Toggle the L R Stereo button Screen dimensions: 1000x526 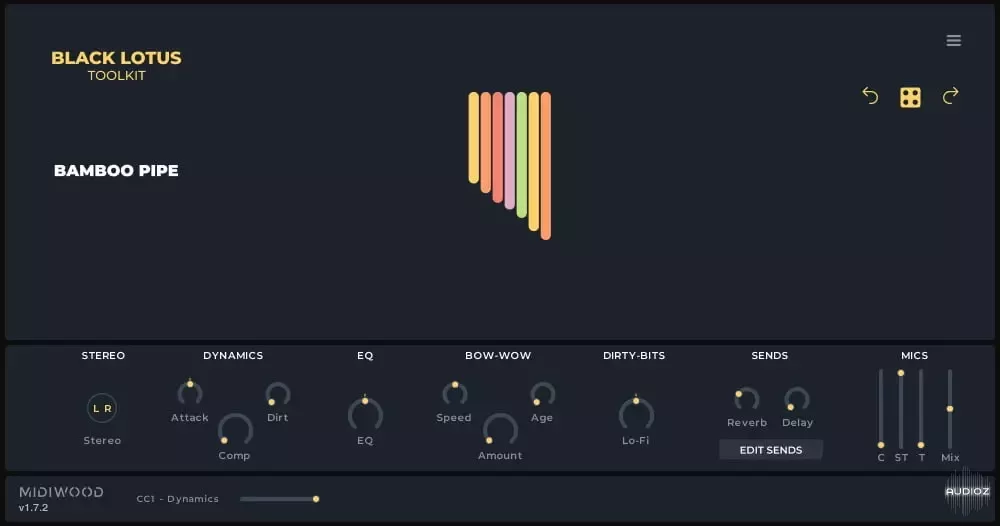(102, 408)
